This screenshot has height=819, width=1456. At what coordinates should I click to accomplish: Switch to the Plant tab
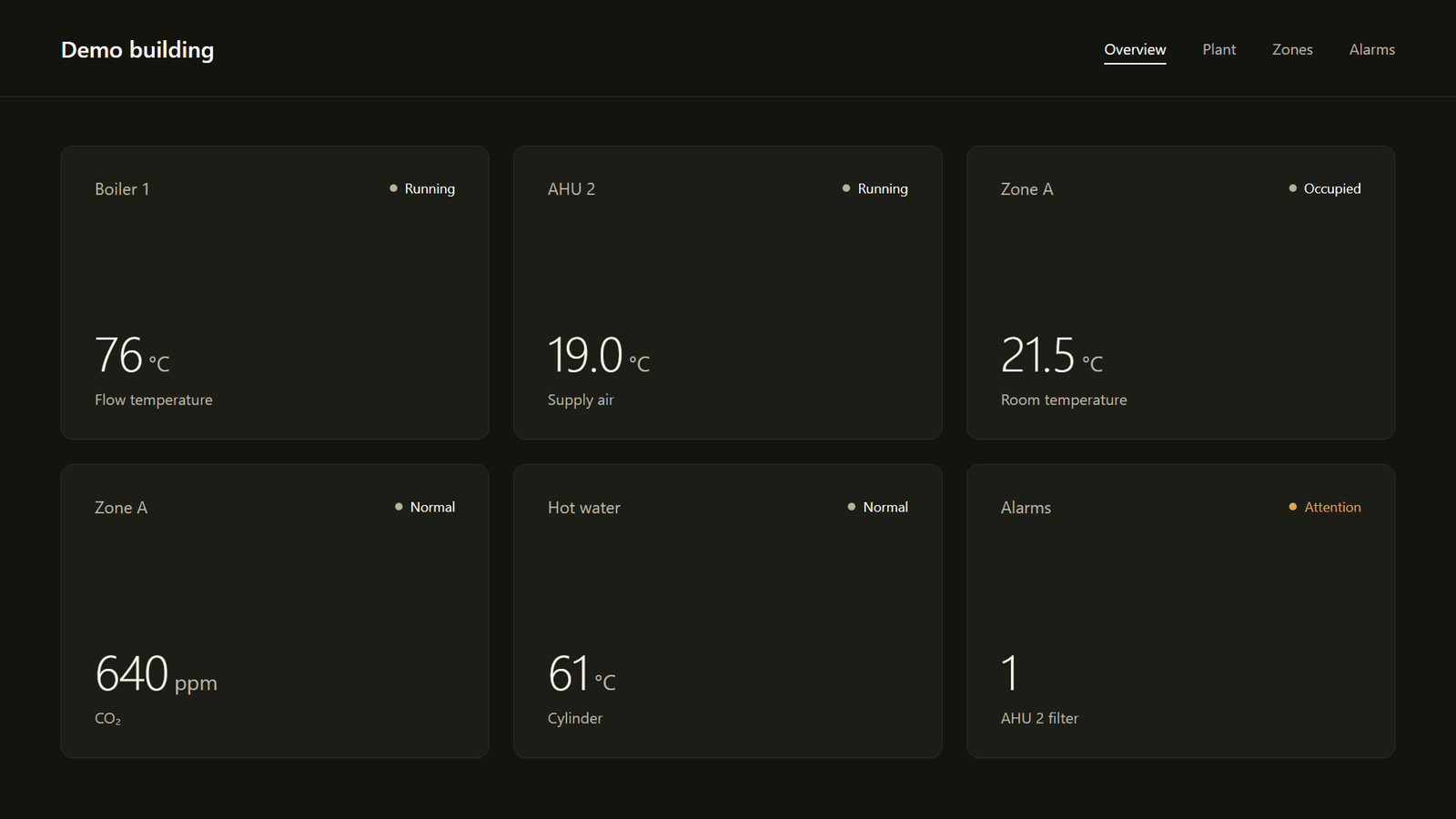coord(1218,50)
